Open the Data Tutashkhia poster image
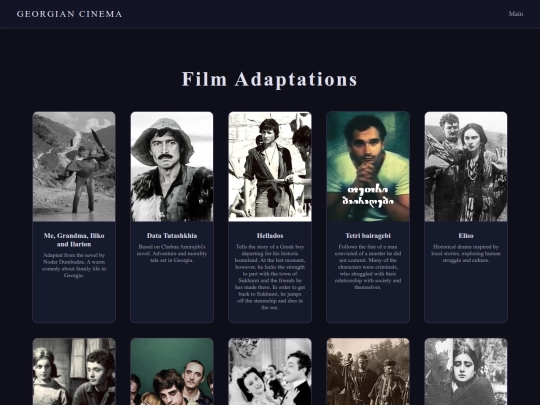Viewport: 540px width, 405px height. pos(172,167)
